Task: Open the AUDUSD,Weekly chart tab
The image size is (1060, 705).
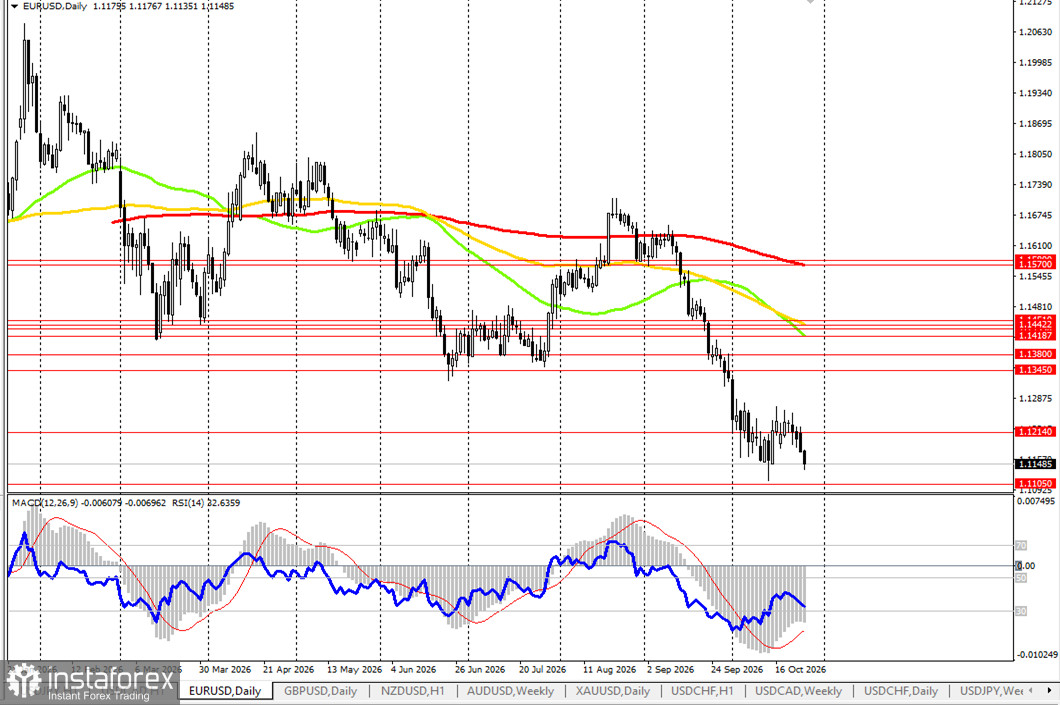Action: coord(510,691)
